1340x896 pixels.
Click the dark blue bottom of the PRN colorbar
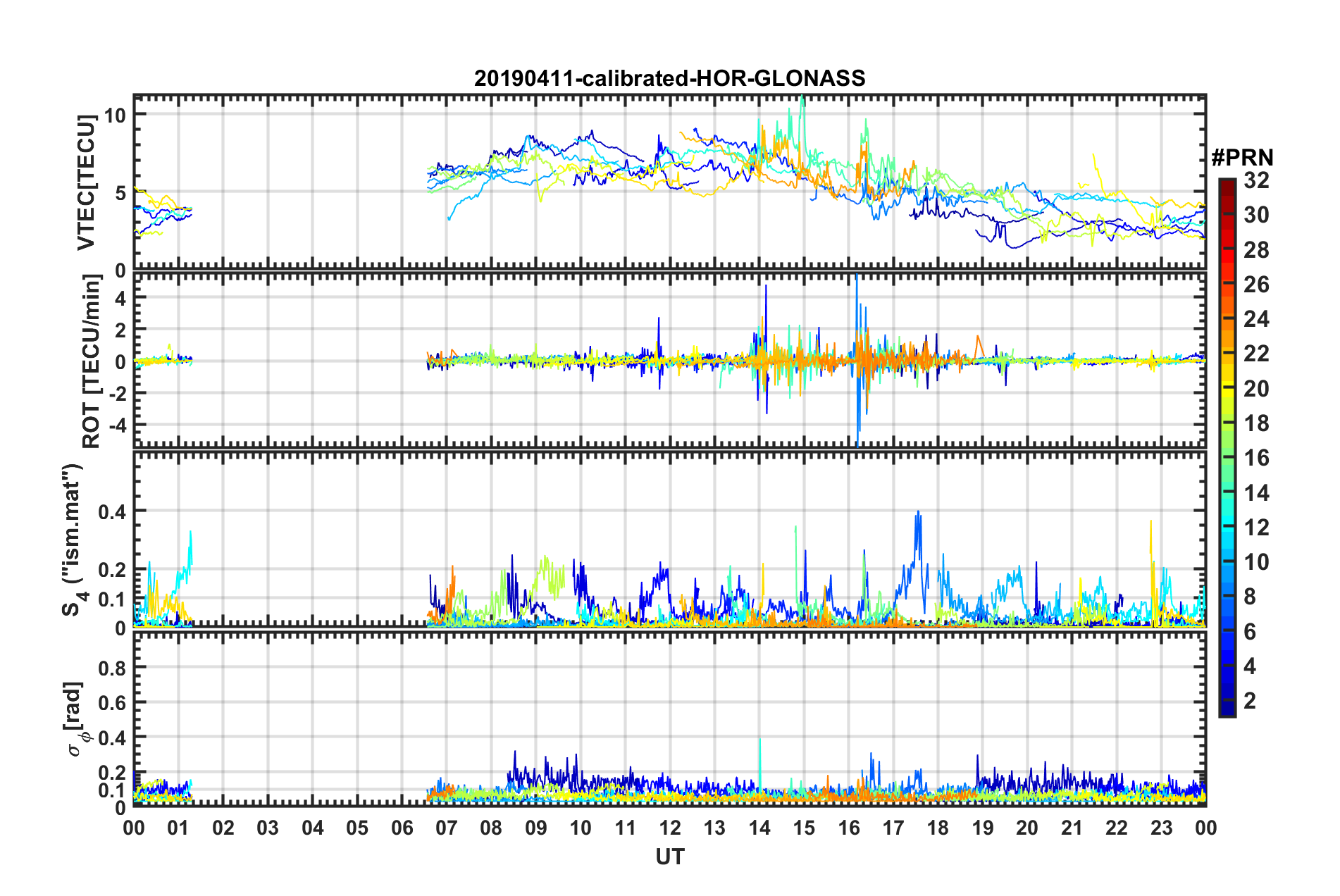(x=1227, y=707)
